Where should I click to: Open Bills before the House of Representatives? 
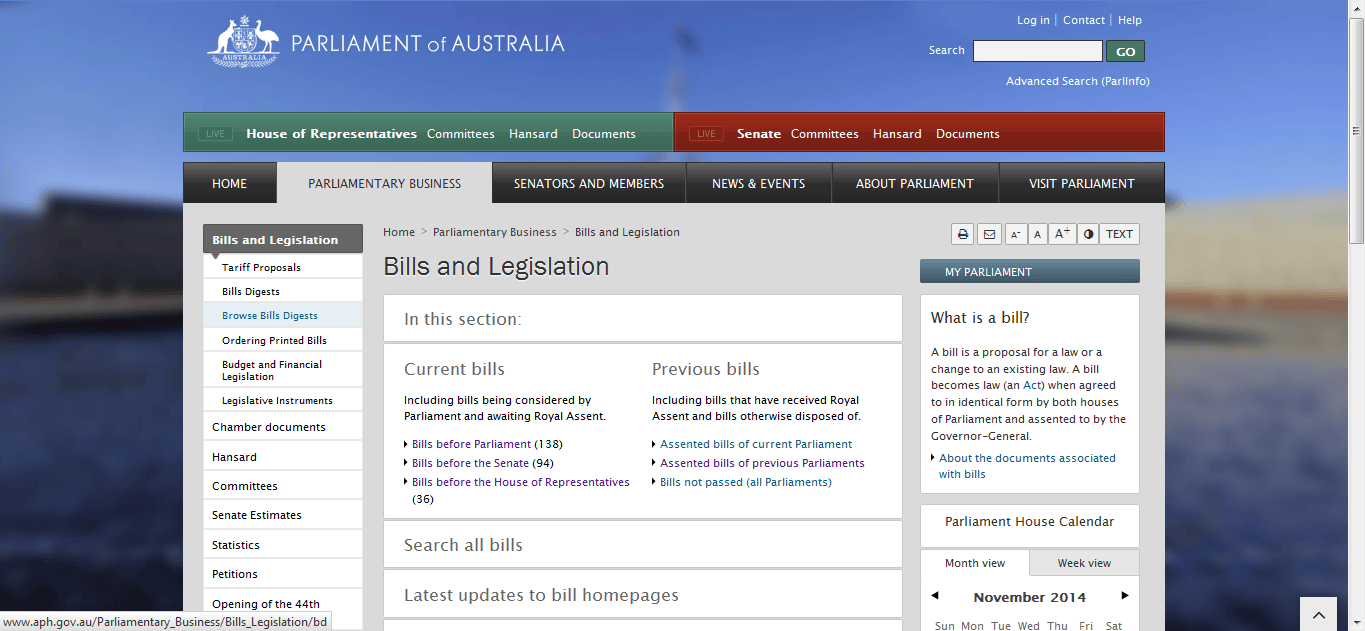521,482
